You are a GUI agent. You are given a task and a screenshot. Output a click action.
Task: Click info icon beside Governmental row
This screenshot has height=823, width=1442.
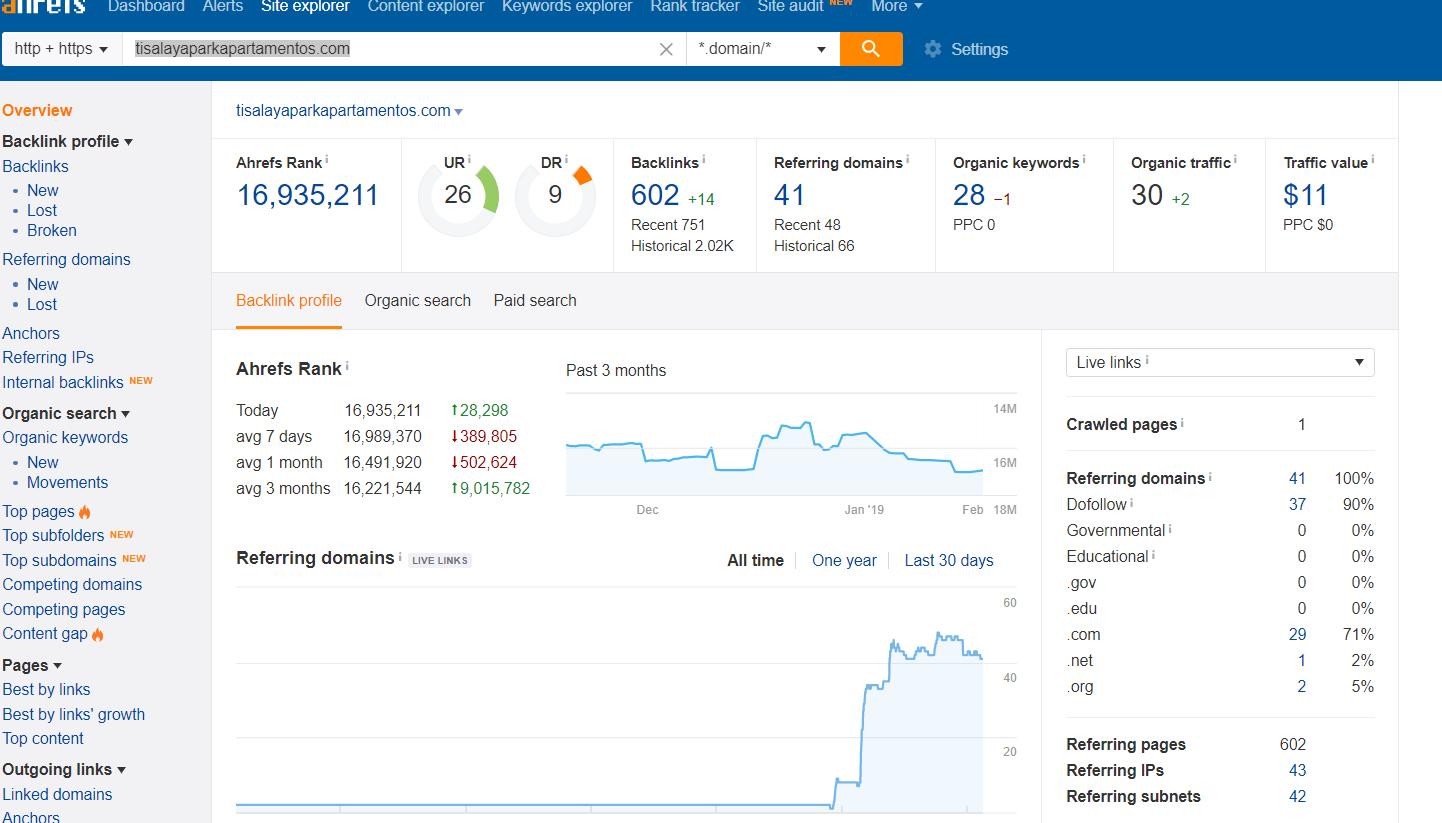point(1170,529)
